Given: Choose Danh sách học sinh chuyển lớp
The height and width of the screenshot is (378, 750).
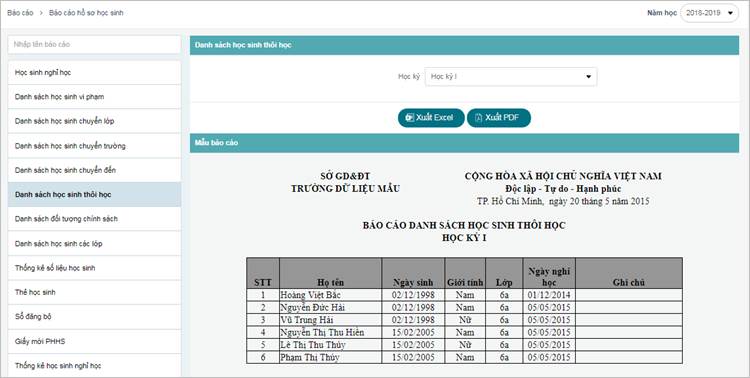Looking at the screenshot, I should click(94, 121).
